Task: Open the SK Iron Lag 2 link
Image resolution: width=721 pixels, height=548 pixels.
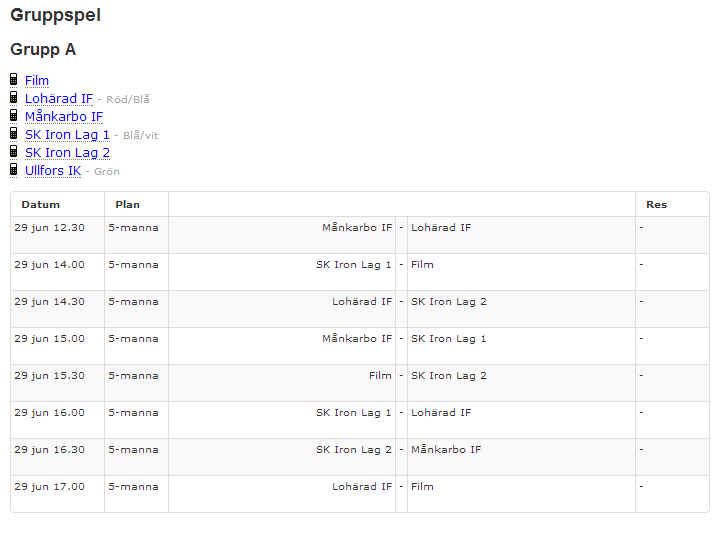Action: click(x=67, y=153)
